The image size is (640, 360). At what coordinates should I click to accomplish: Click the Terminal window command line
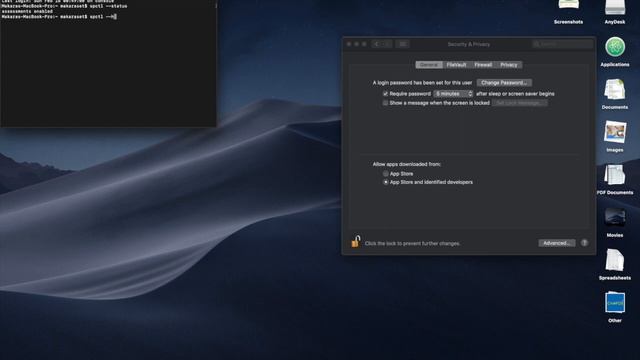pyautogui.click(x=59, y=17)
